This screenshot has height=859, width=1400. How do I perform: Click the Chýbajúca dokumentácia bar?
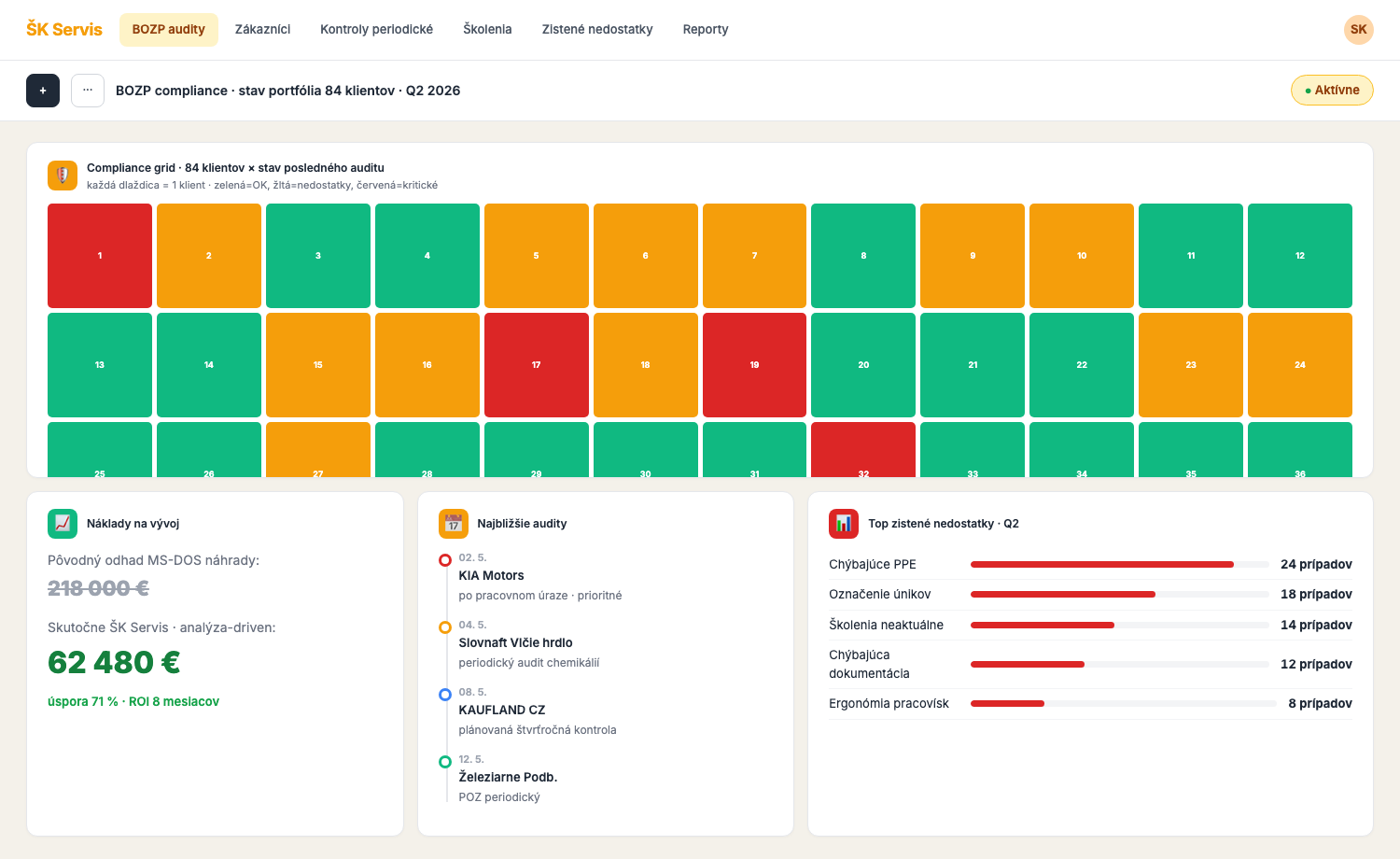(1120, 665)
